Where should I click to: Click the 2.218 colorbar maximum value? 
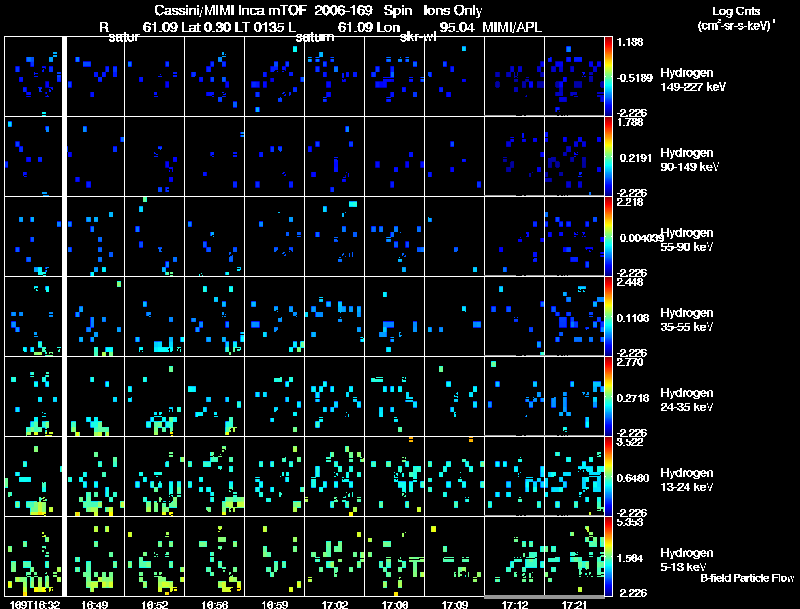(x=630, y=202)
